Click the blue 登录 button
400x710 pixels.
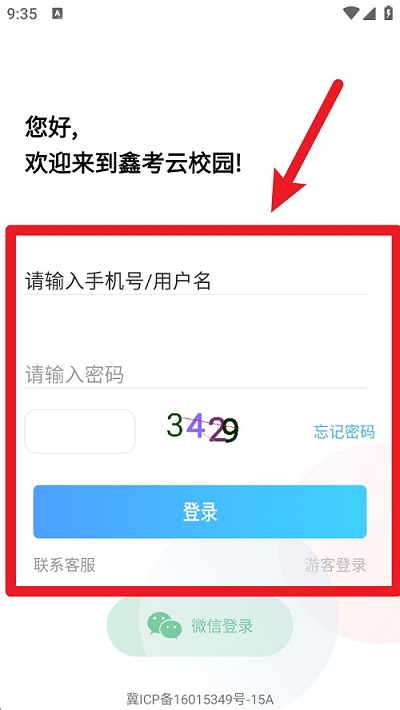tap(200, 512)
